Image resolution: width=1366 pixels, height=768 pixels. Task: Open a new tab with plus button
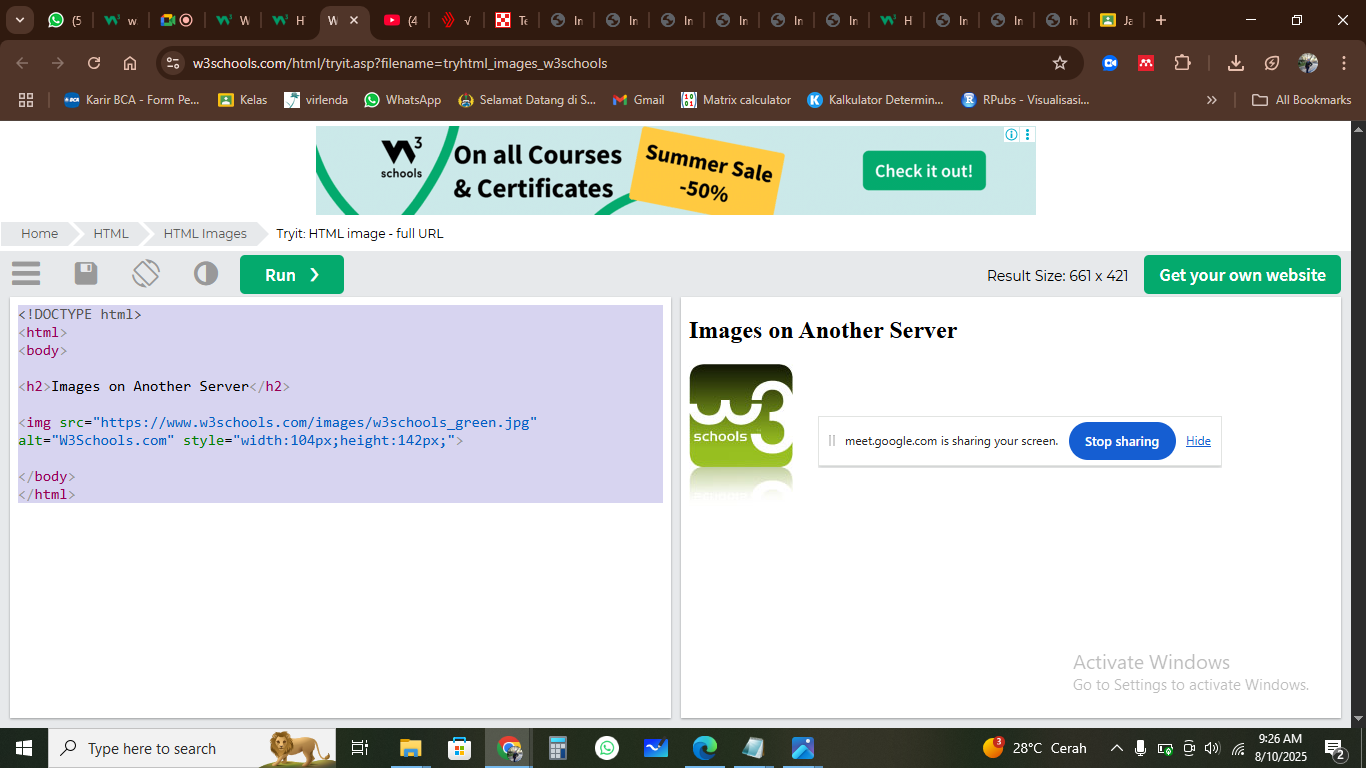(1160, 20)
